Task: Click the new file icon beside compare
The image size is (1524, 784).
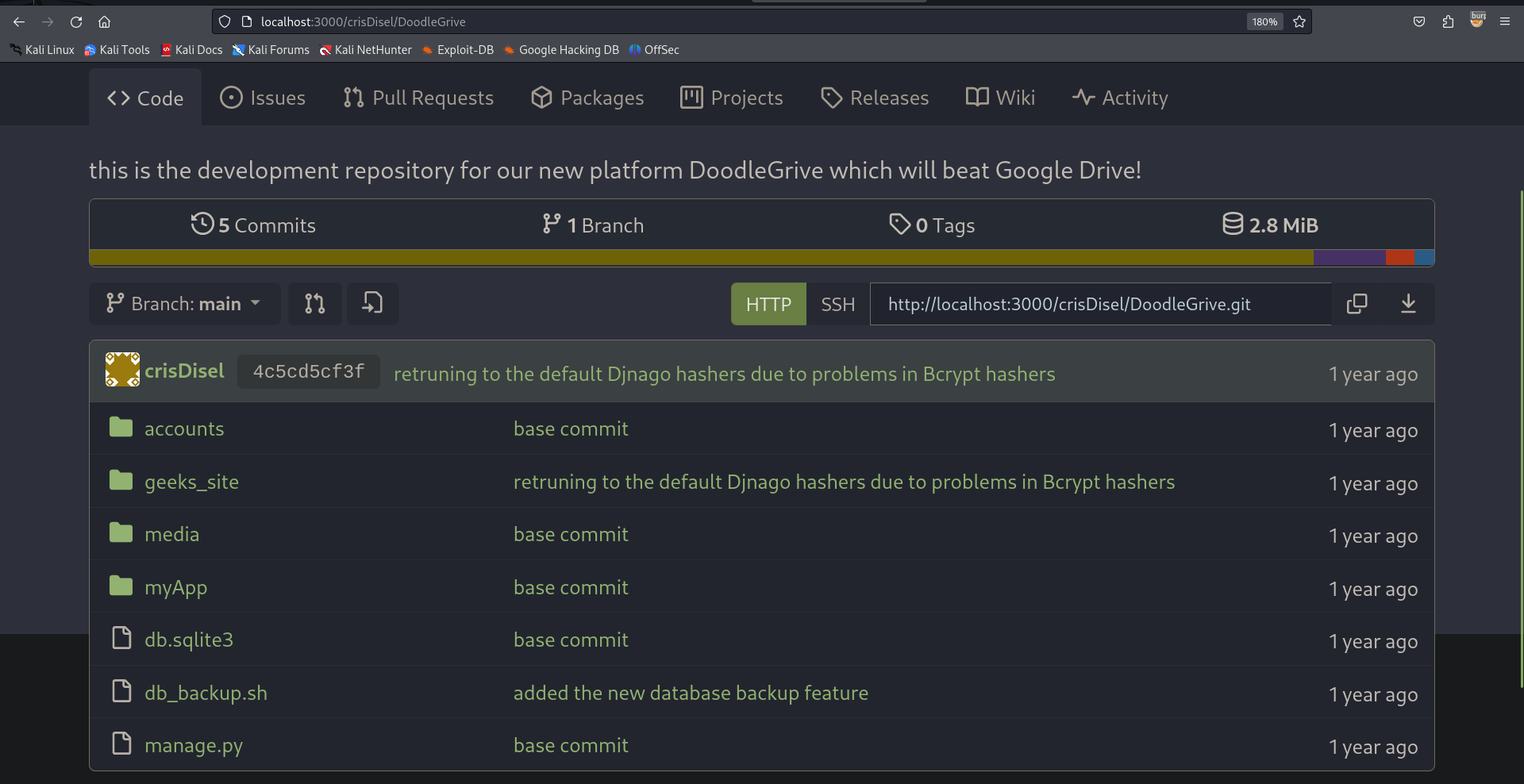Action: (372, 304)
